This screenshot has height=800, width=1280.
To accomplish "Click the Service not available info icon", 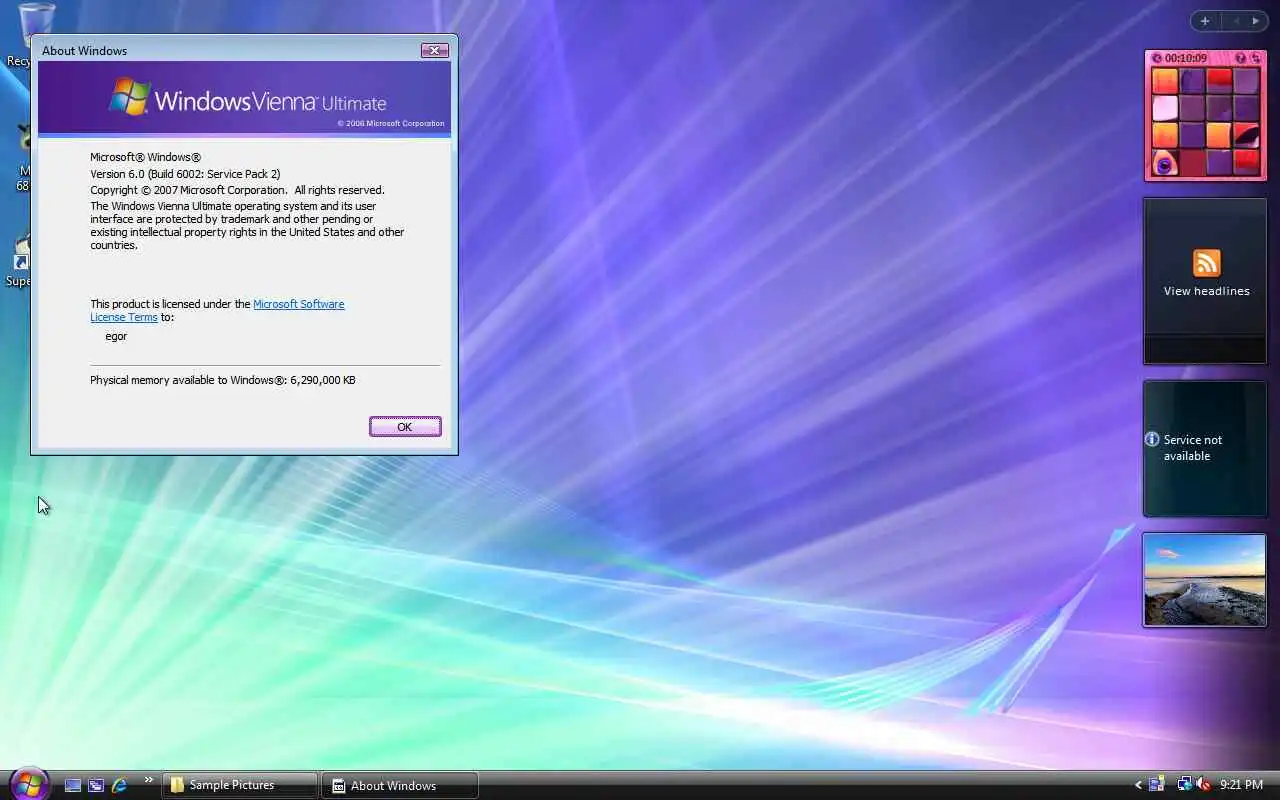I will coord(1152,439).
